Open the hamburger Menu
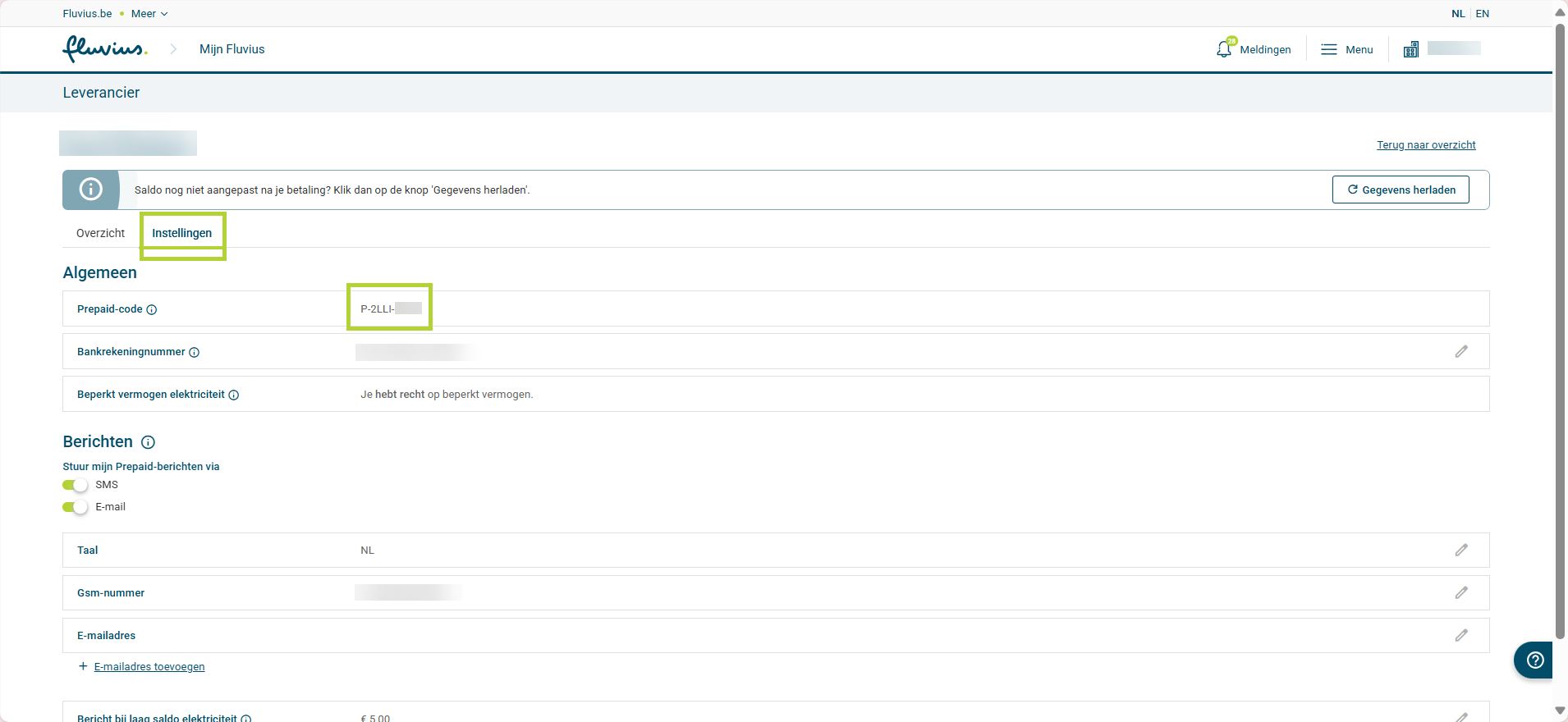The height and width of the screenshot is (722, 1568). pyautogui.click(x=1346, y=49)
